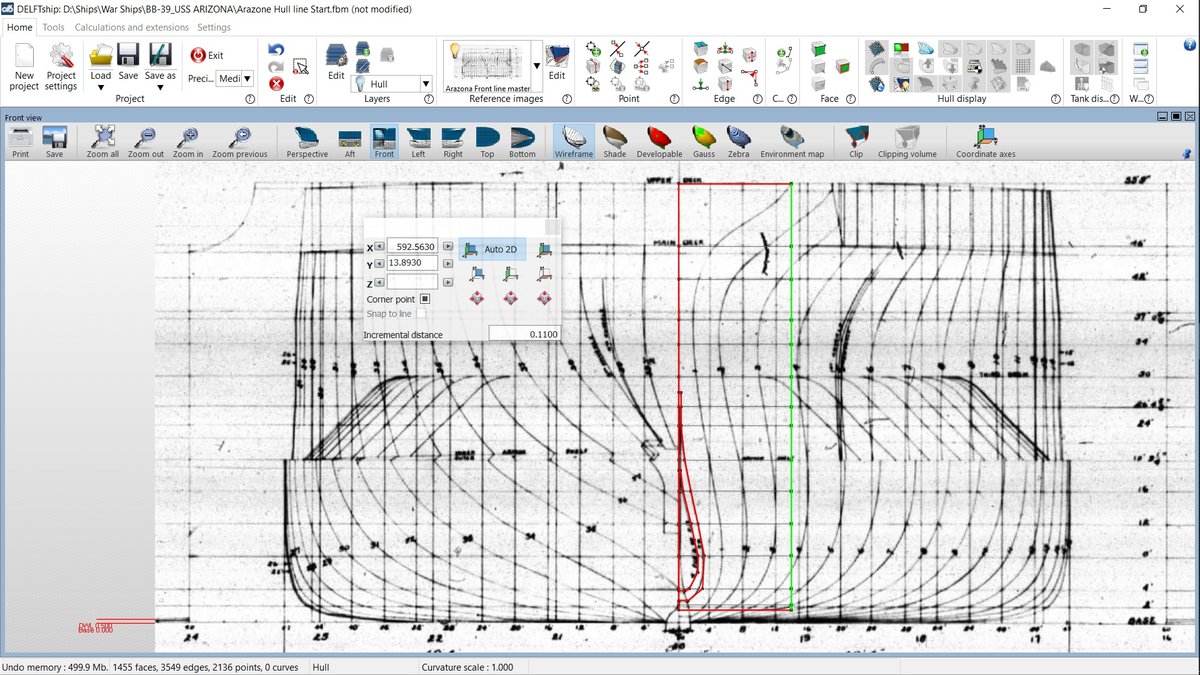1200x675 pixels.
Task: Show the Coordinate axes
Action: [x=985, y=141]
